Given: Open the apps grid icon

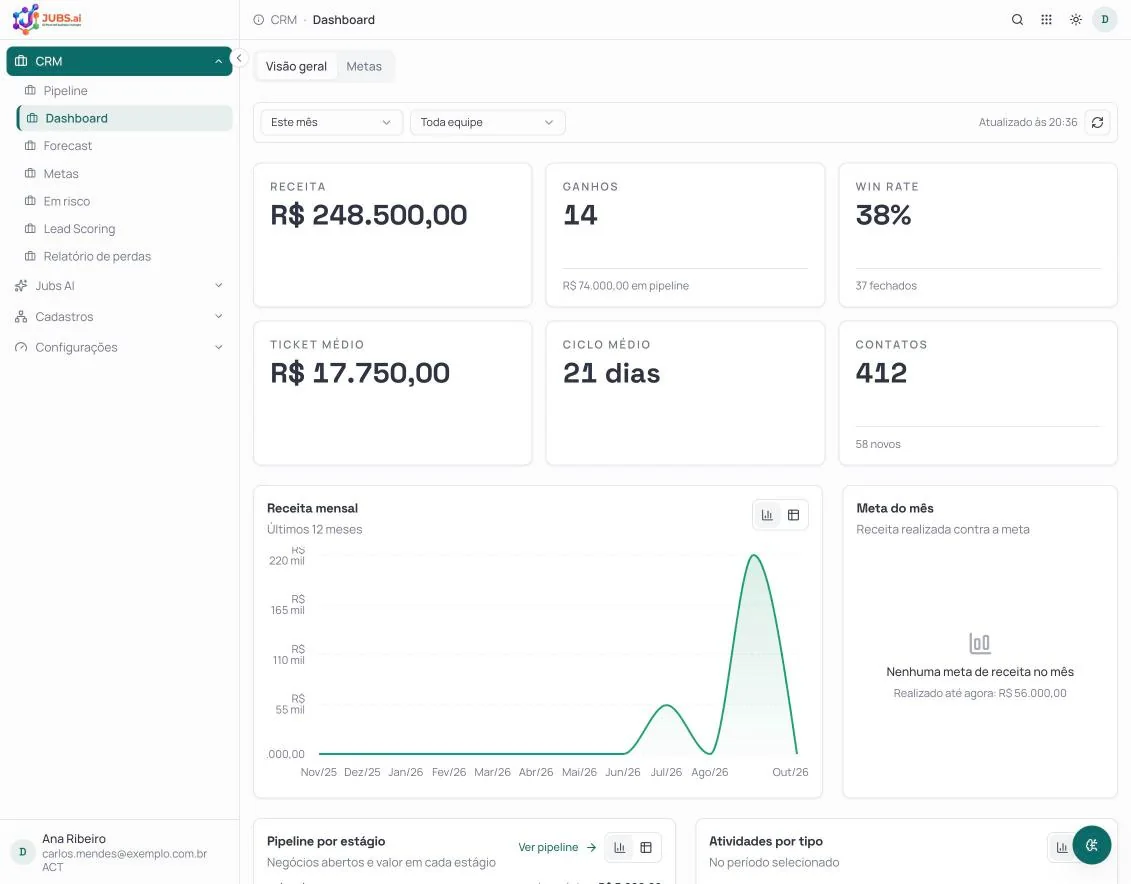Looking at the screenshot, I should 1047,19.
